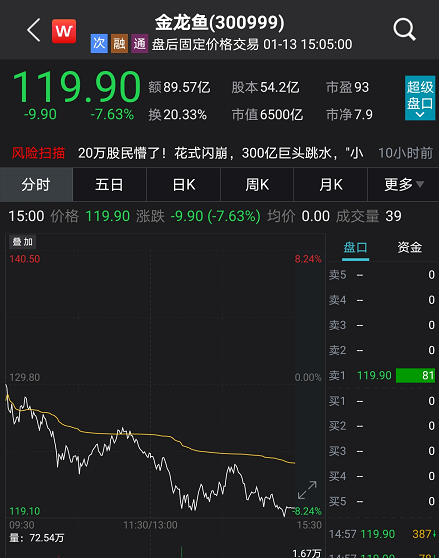This screenshot has width=439, height=558.
Task: Select the 买3 order row
Action: coord(382,451)
